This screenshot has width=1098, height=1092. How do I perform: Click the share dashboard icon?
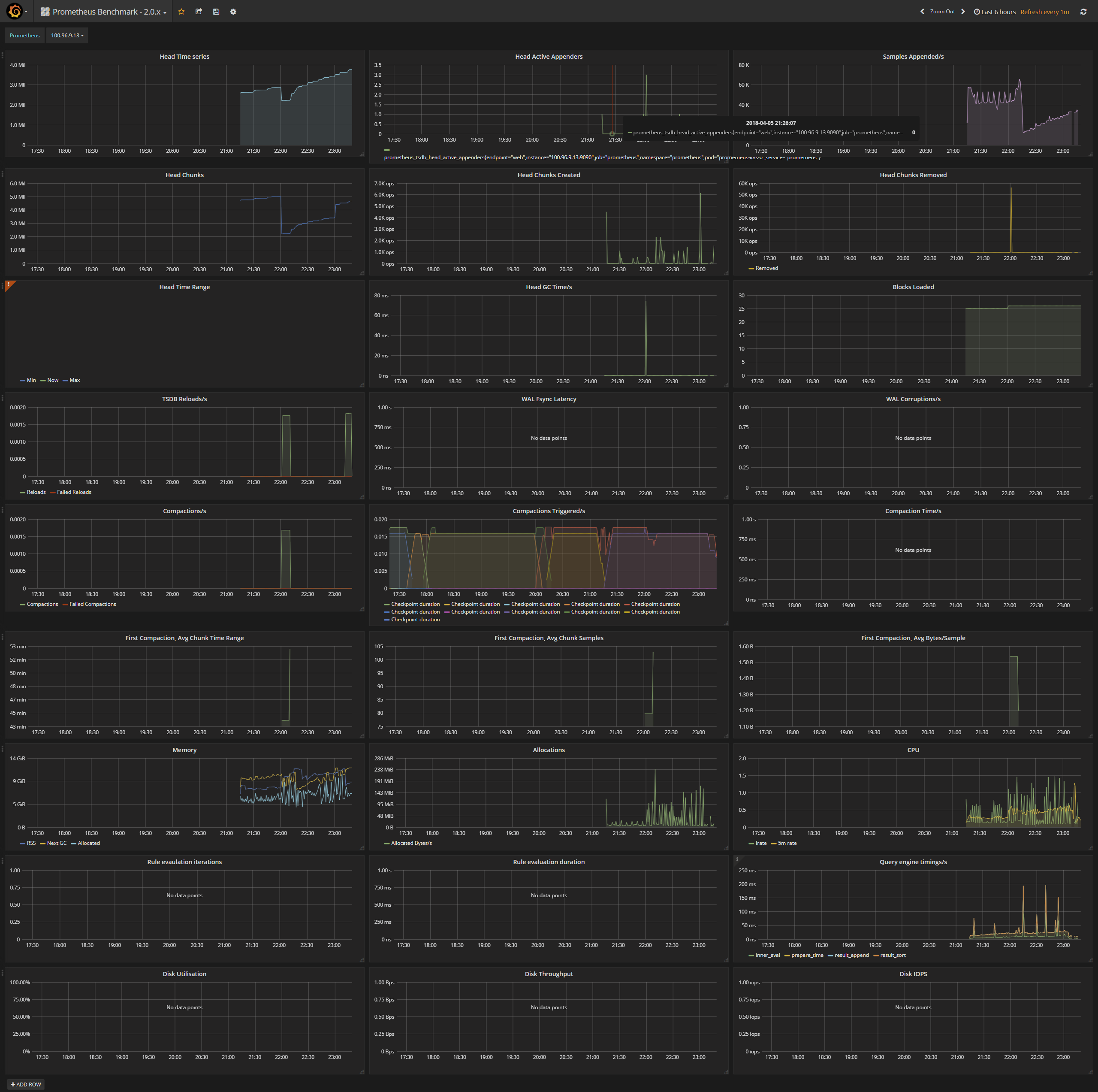pos(198,11)
